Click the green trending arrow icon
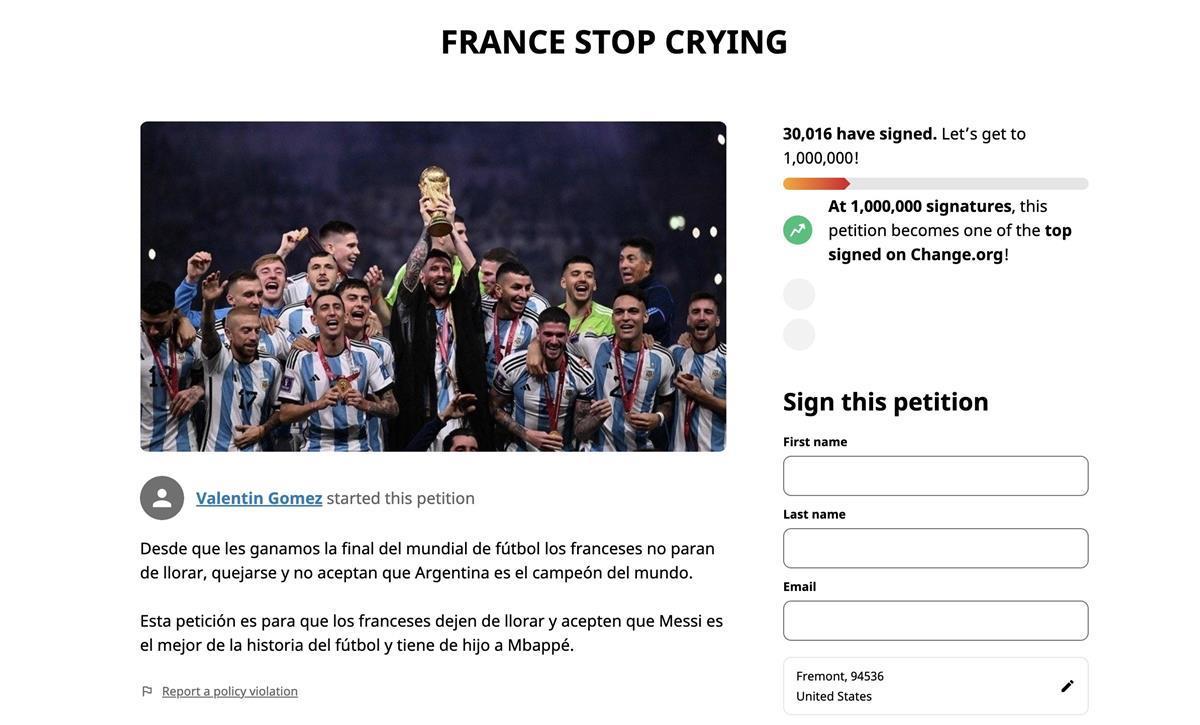This screenshot has height=725, width=1200. [x=797, y=230]
